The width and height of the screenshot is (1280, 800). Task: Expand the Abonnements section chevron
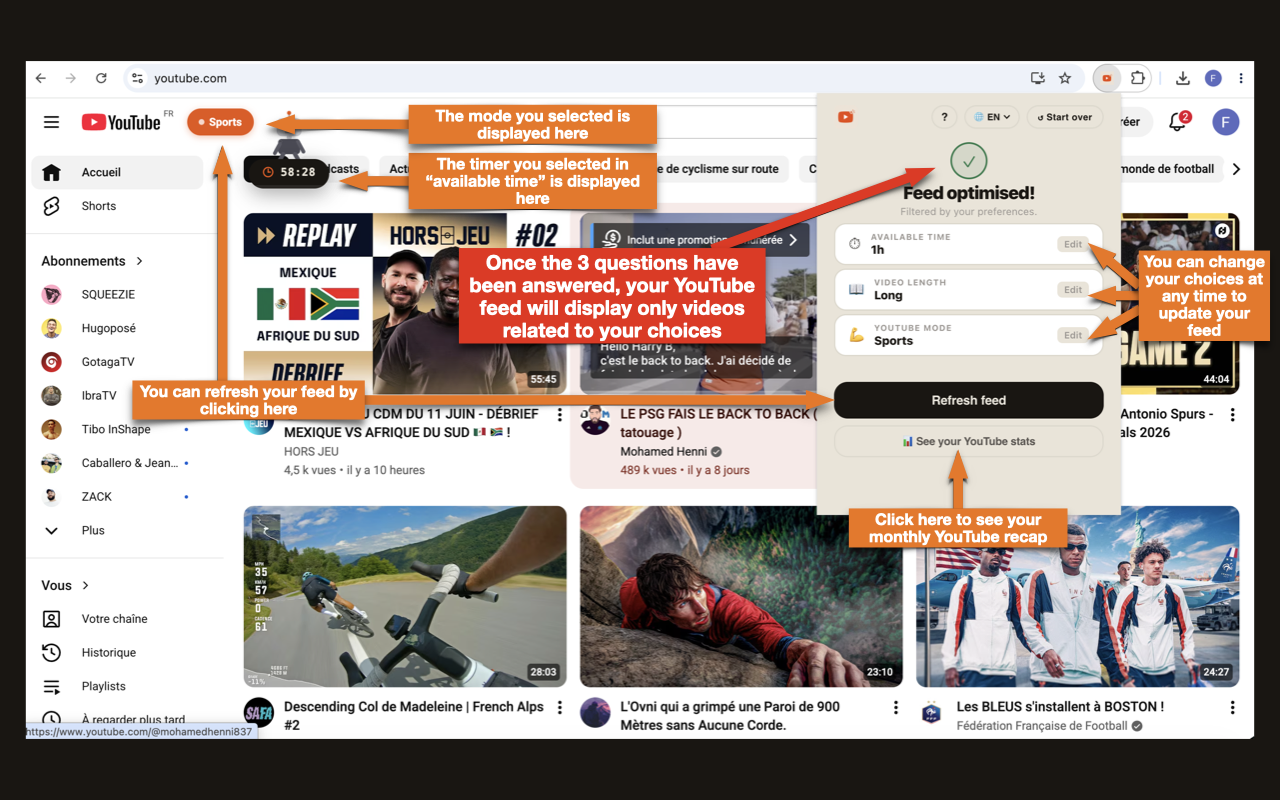click(x=139, y=261)
